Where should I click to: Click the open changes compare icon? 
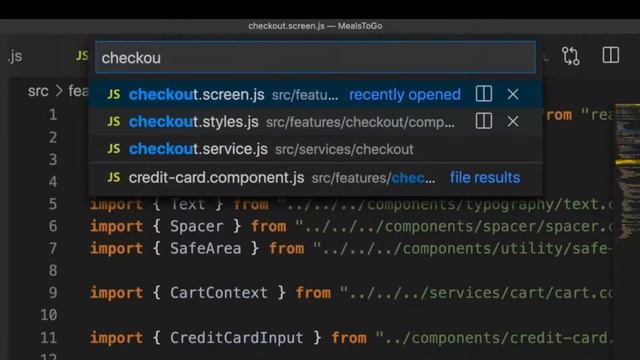coord(570,56)
